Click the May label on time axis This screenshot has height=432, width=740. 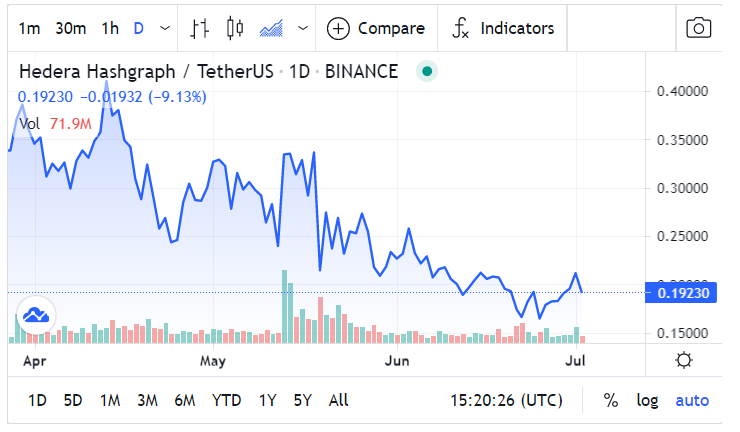click(x=213, y=361)
